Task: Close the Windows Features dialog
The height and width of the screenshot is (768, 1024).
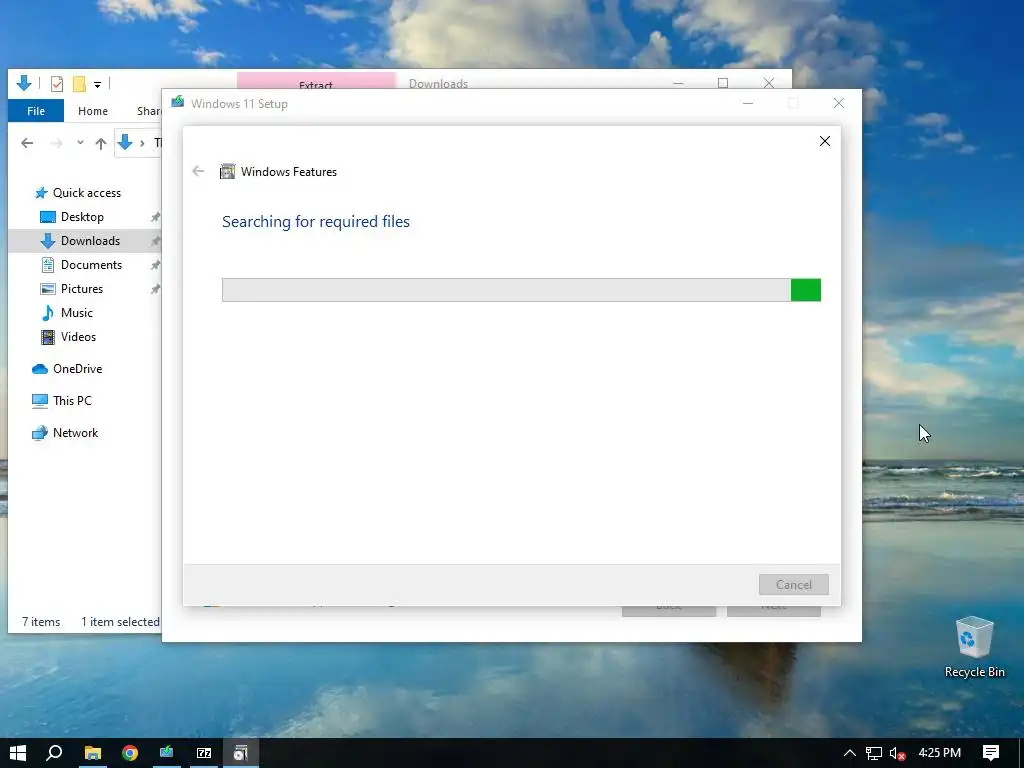Action: point(825,141)
